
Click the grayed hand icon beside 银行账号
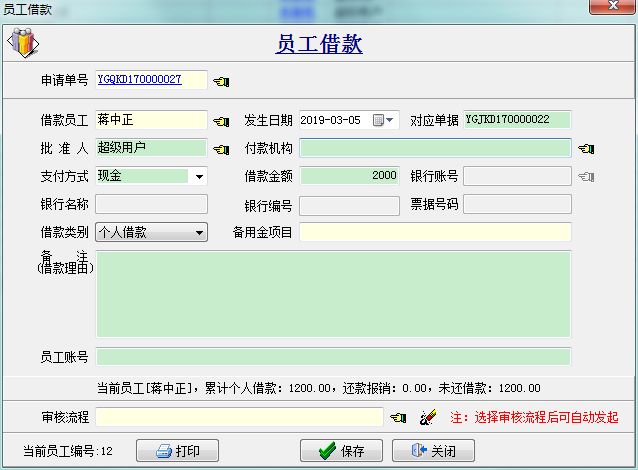(x=586, y=177)
